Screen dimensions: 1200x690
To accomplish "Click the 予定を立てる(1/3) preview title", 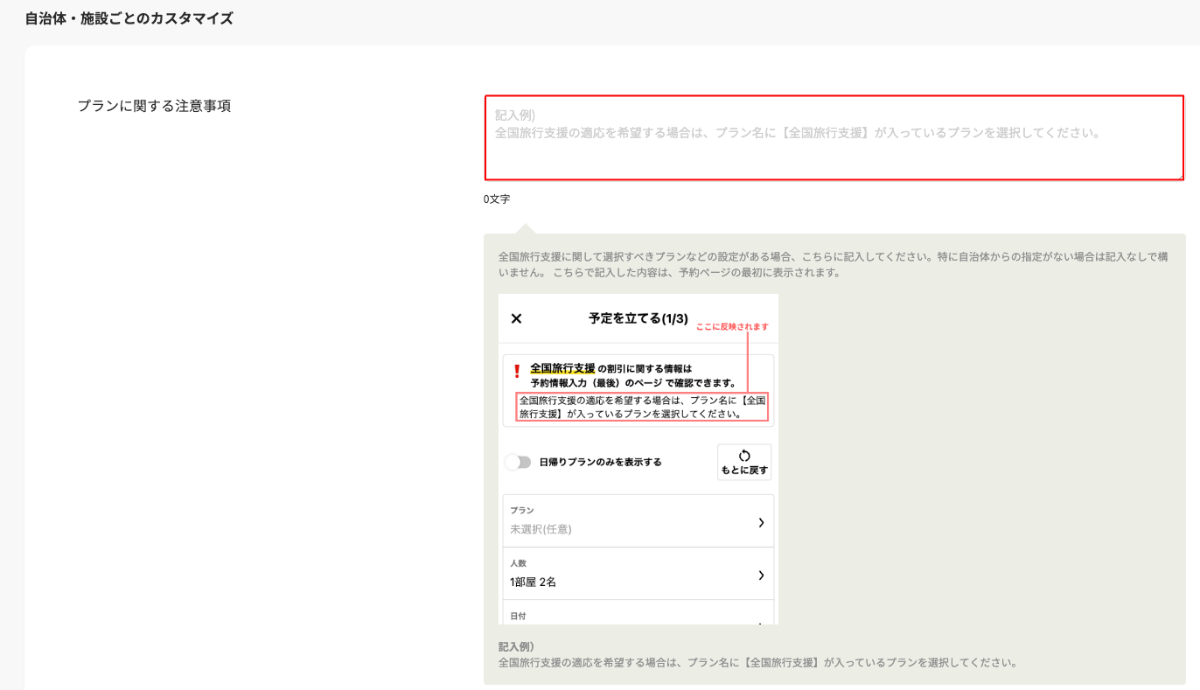I will tap(638, 319).
